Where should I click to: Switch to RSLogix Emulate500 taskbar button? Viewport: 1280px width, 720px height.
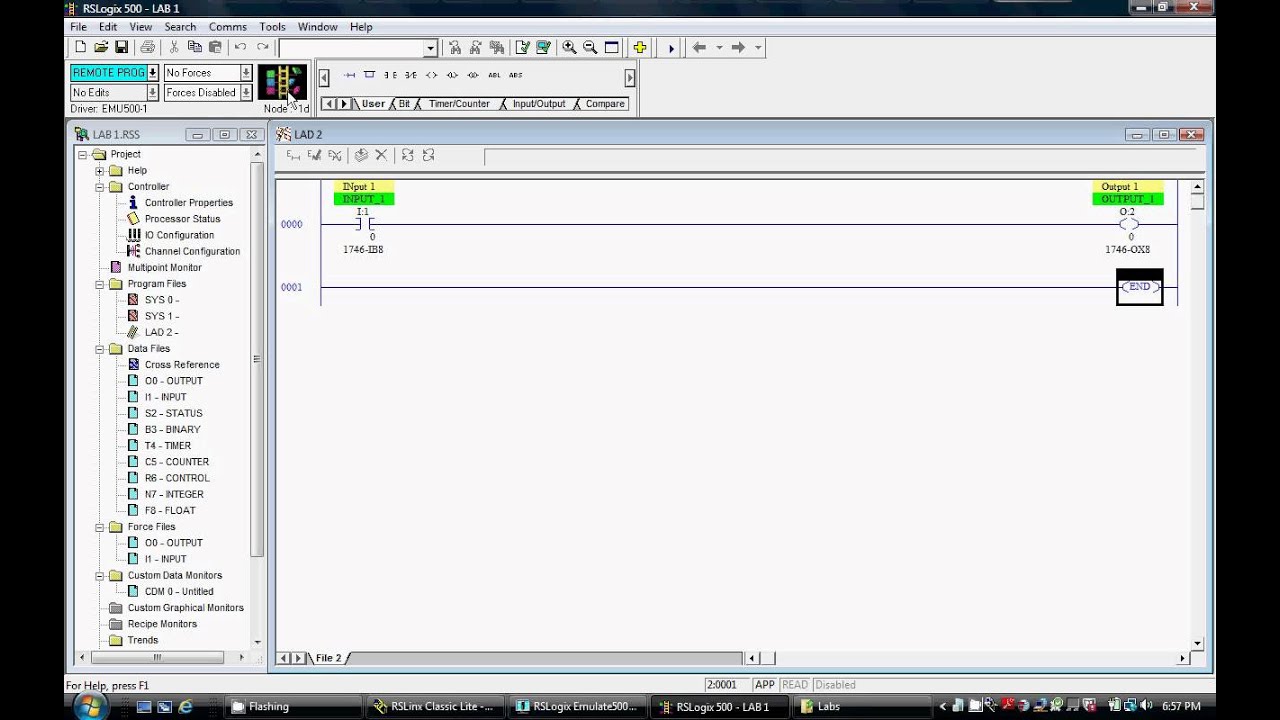(x=578, y=706)
